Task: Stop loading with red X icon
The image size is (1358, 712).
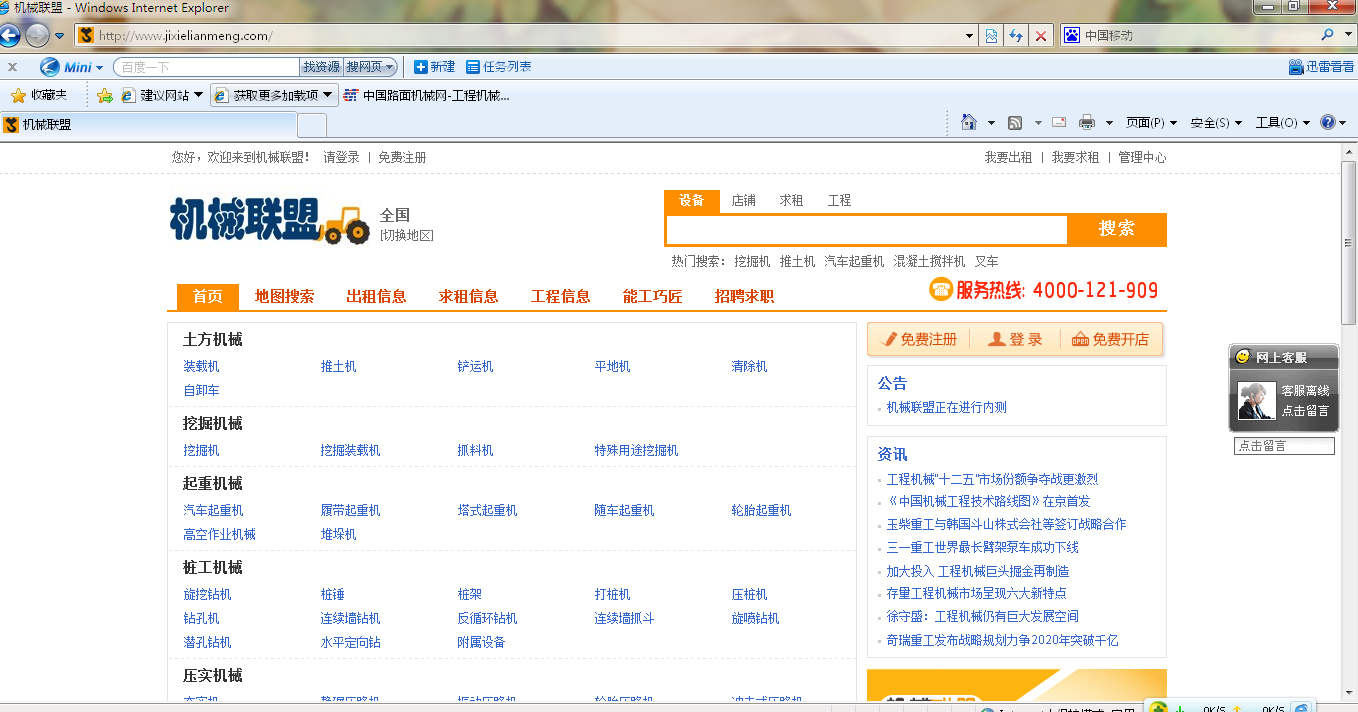Action: (x=1041, y=36)
